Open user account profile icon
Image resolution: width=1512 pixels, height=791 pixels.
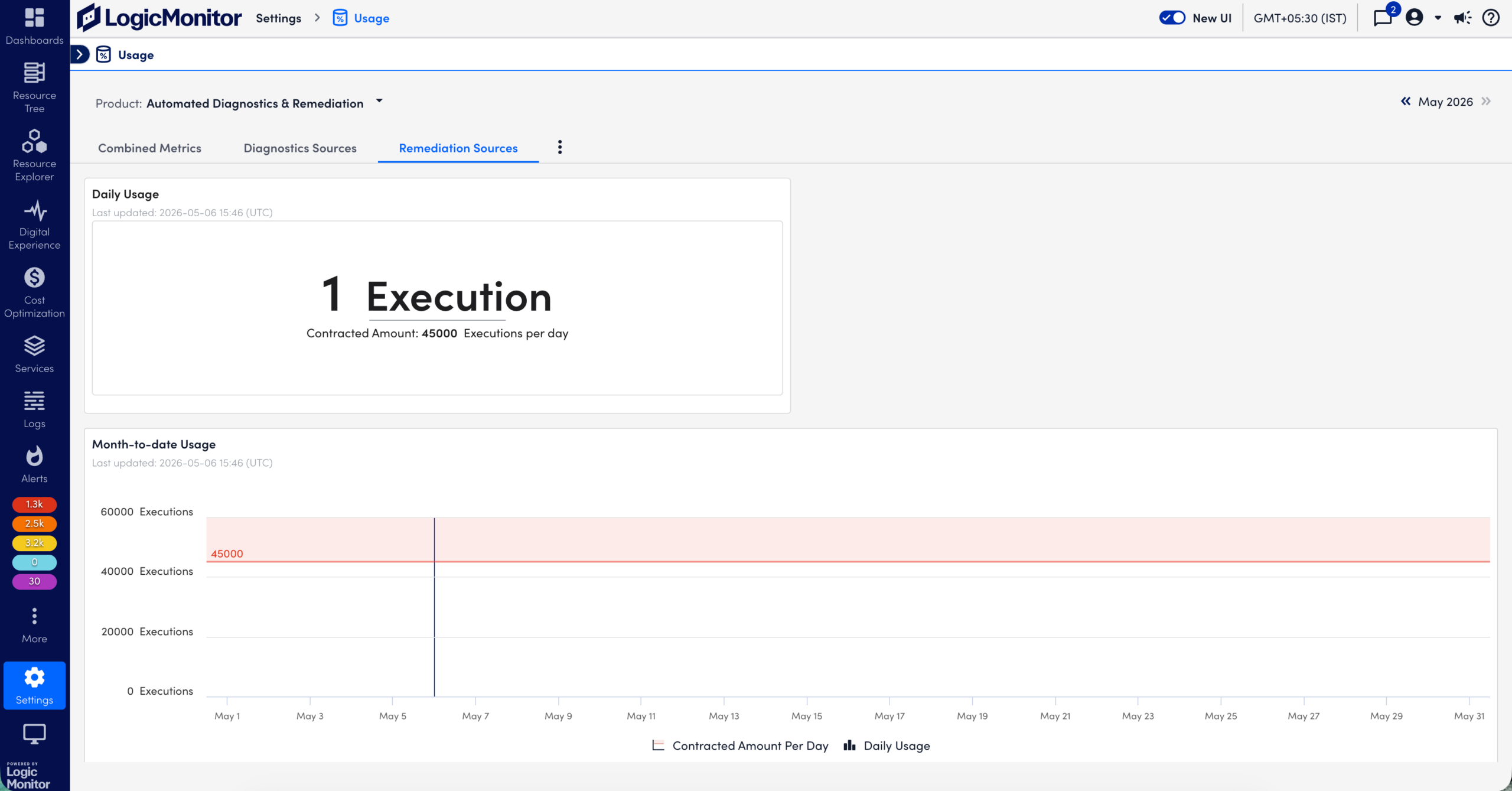pos(1414,18)
